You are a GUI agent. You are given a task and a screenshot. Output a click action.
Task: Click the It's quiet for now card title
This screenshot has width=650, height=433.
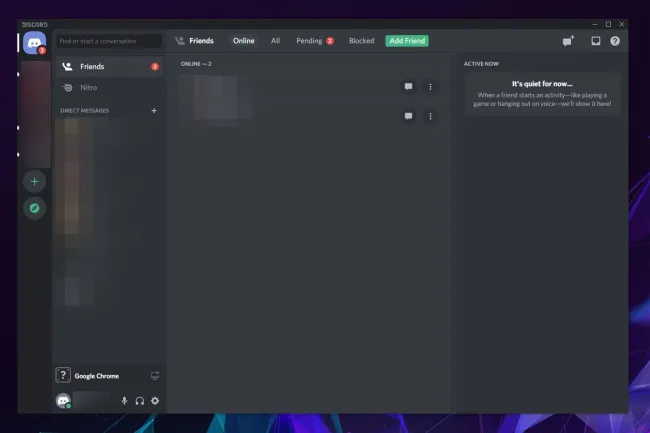point(542,84)
